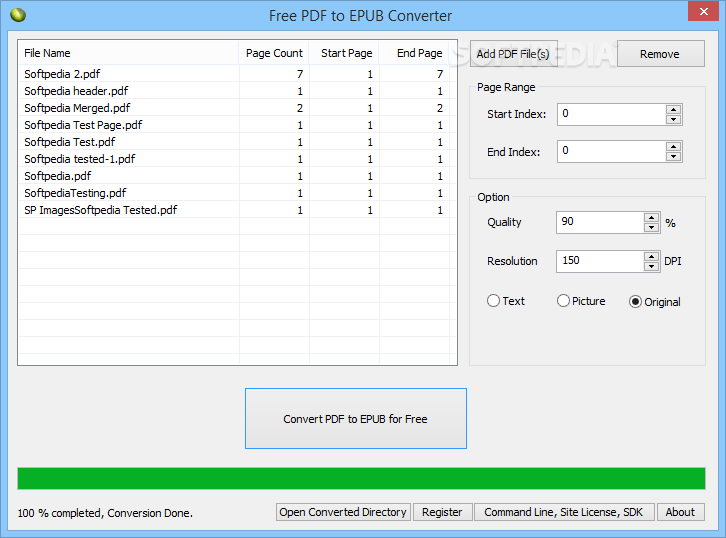Increase Resolution DPI with up arrow
Image resolution: width=726 pixels, height=538 pixels.
[651, 256]
